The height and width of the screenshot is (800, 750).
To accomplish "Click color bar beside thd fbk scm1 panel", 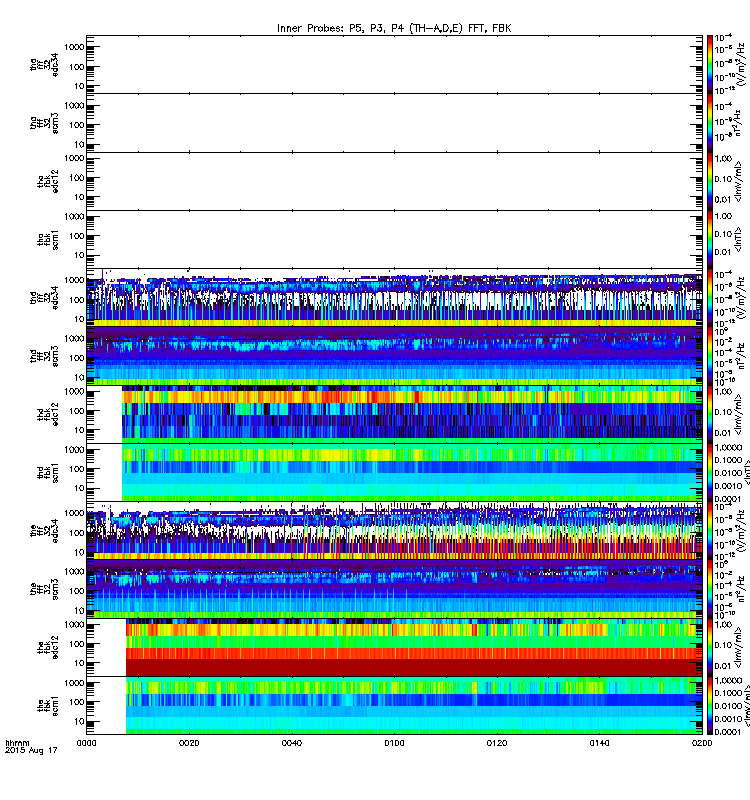I will point(710,472).
